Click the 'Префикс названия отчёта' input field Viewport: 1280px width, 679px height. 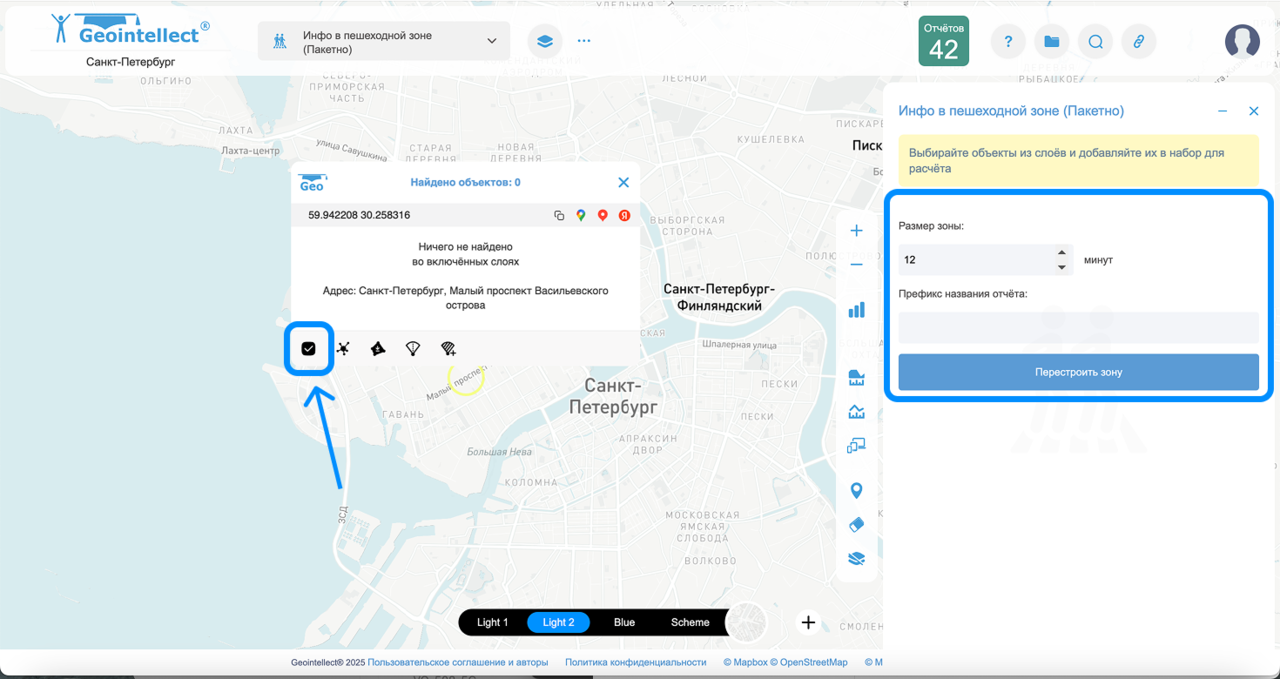1078,327
